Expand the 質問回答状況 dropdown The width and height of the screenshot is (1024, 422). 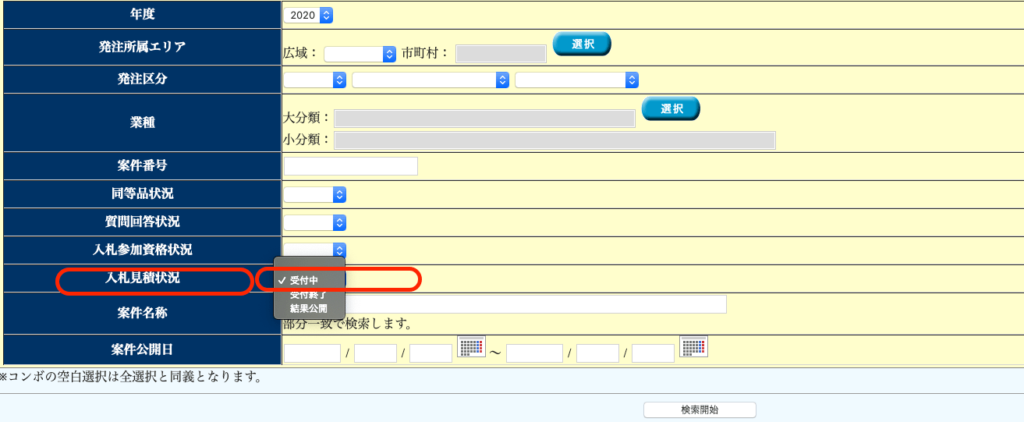pos(315,222)
